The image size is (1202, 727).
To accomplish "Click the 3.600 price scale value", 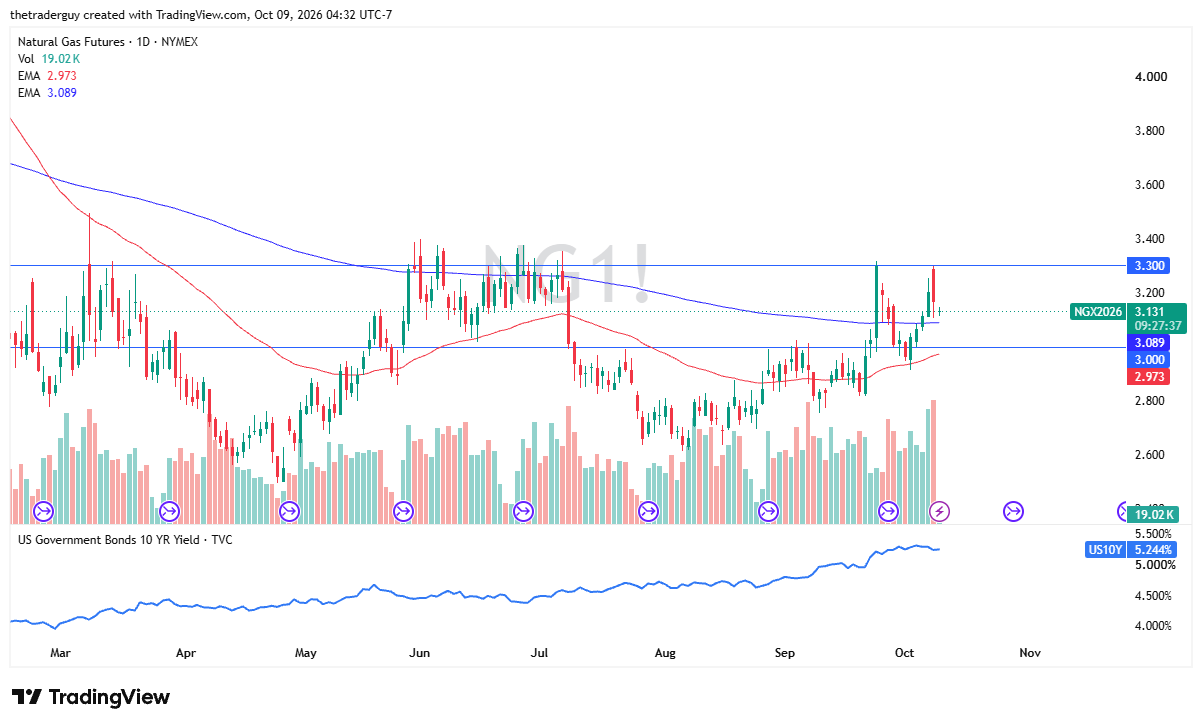I will tap(1149, 185).
